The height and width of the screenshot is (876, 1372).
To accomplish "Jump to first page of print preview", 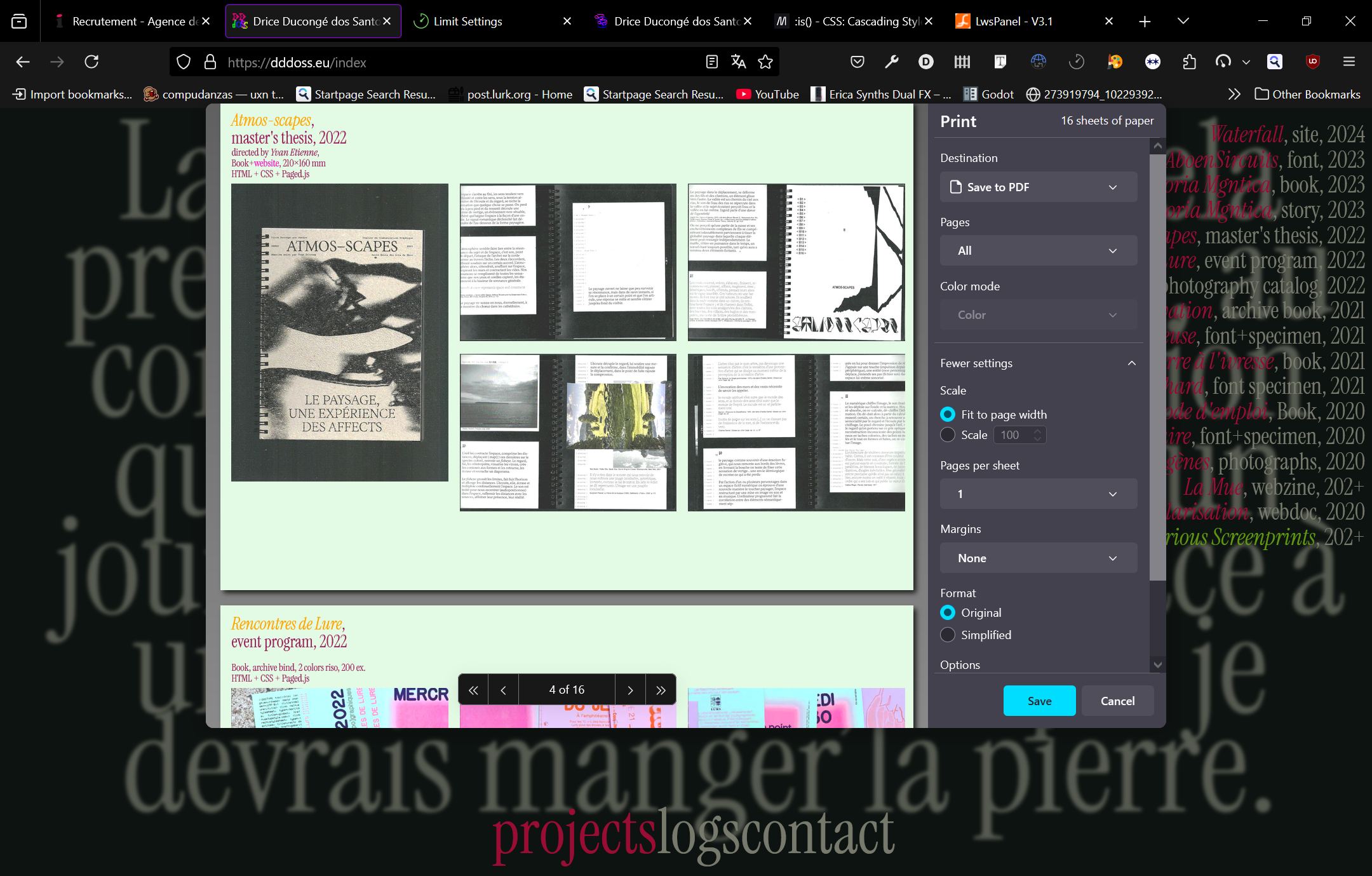I will [473, 690].
